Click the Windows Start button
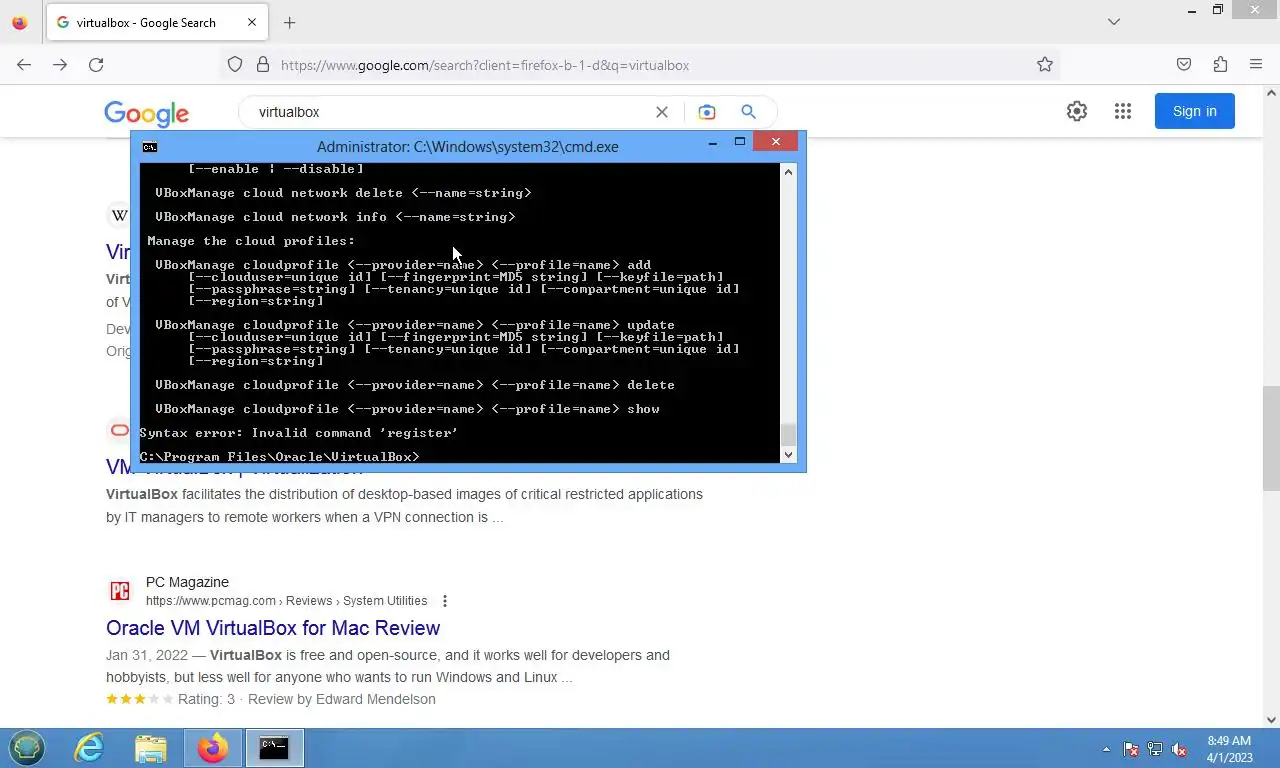 point(27,748)
